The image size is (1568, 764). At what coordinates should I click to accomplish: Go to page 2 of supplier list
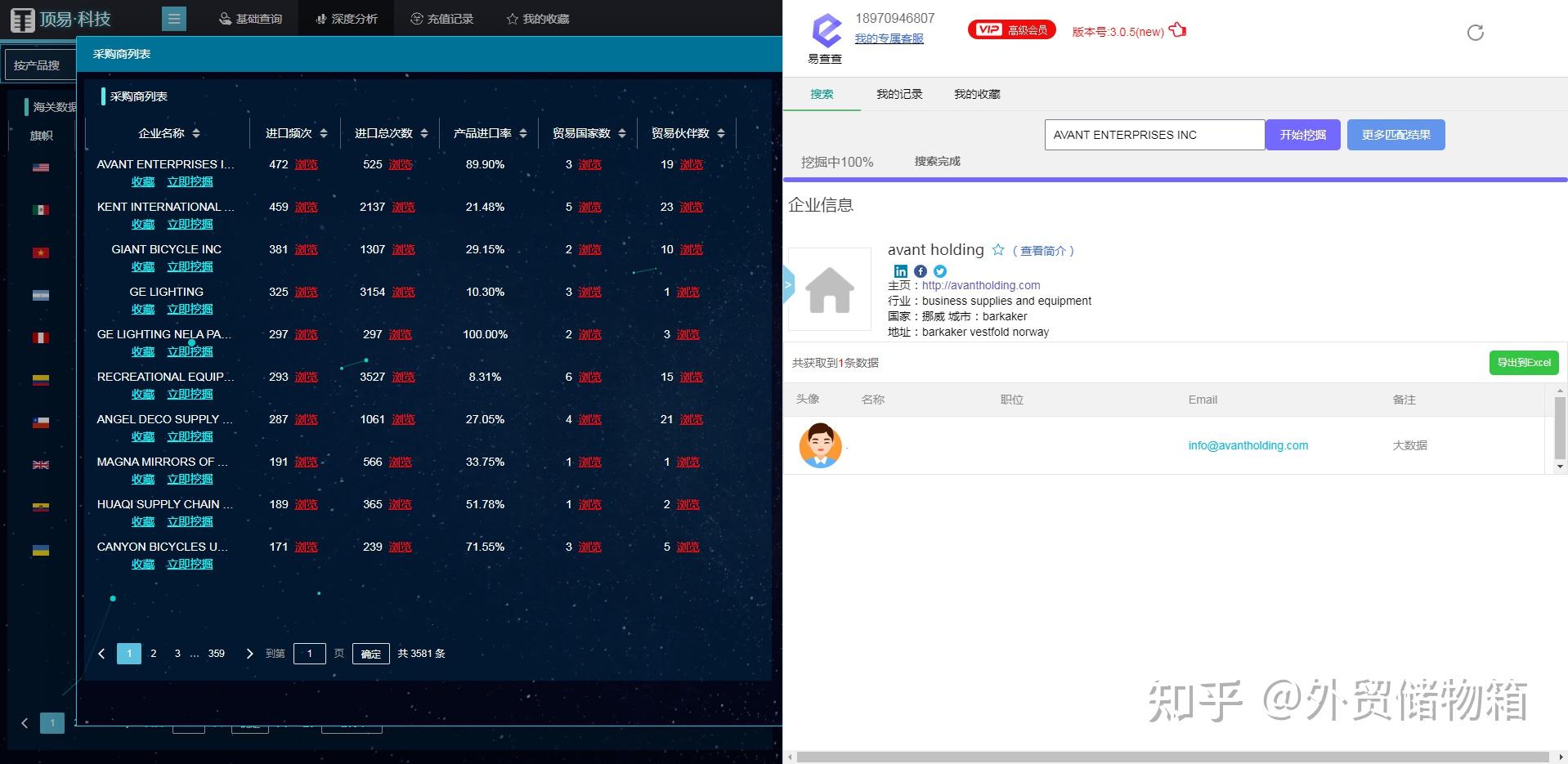153,654
